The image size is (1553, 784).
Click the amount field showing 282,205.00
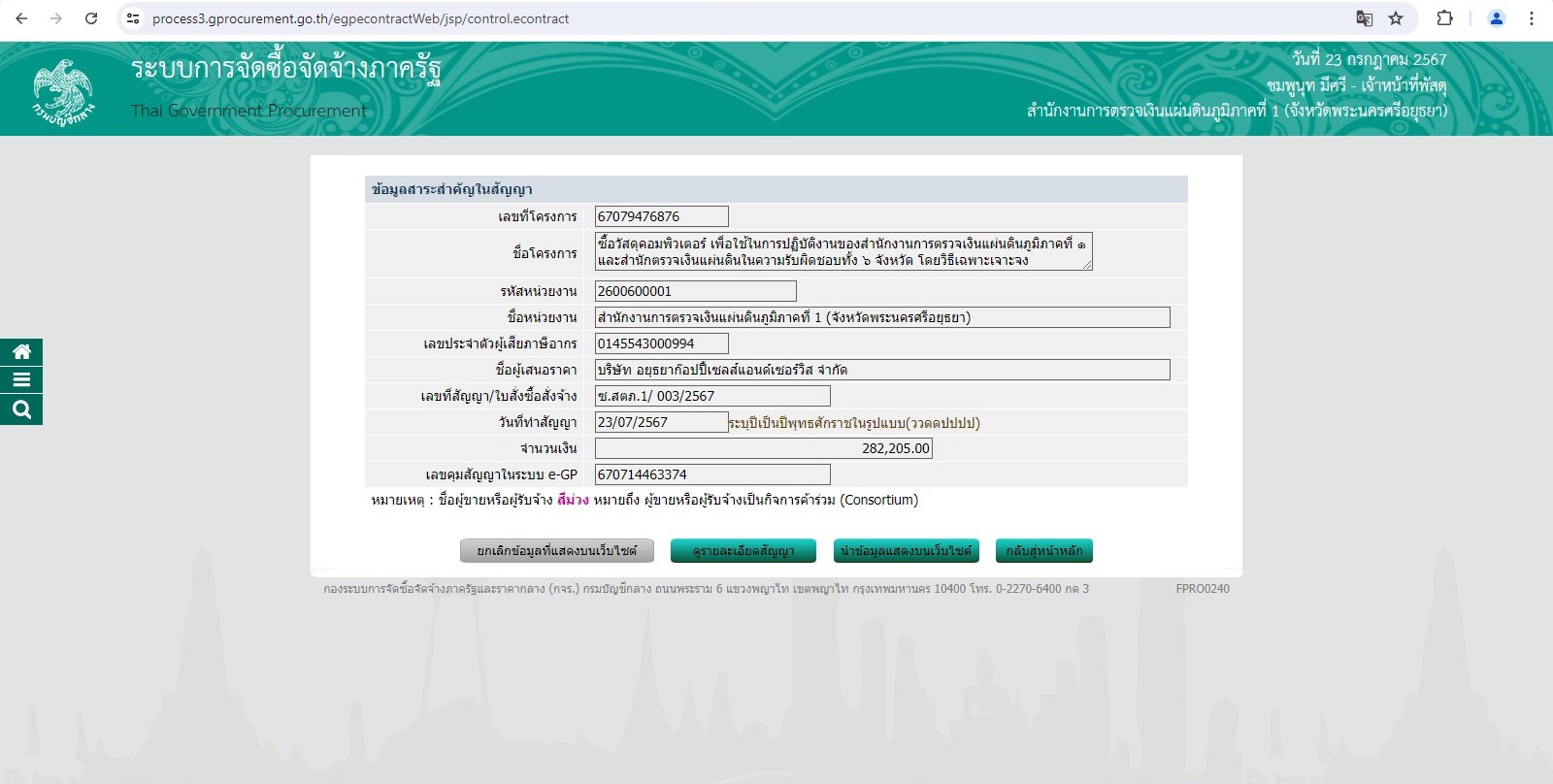coord(764,448)
